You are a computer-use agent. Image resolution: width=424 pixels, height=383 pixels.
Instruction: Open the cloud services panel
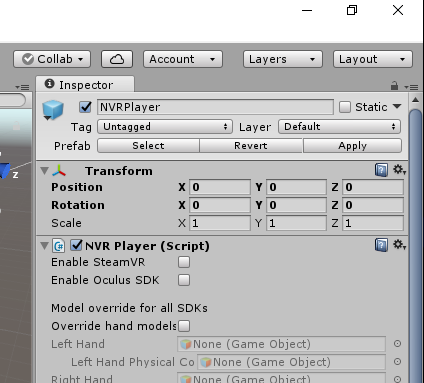117,59
